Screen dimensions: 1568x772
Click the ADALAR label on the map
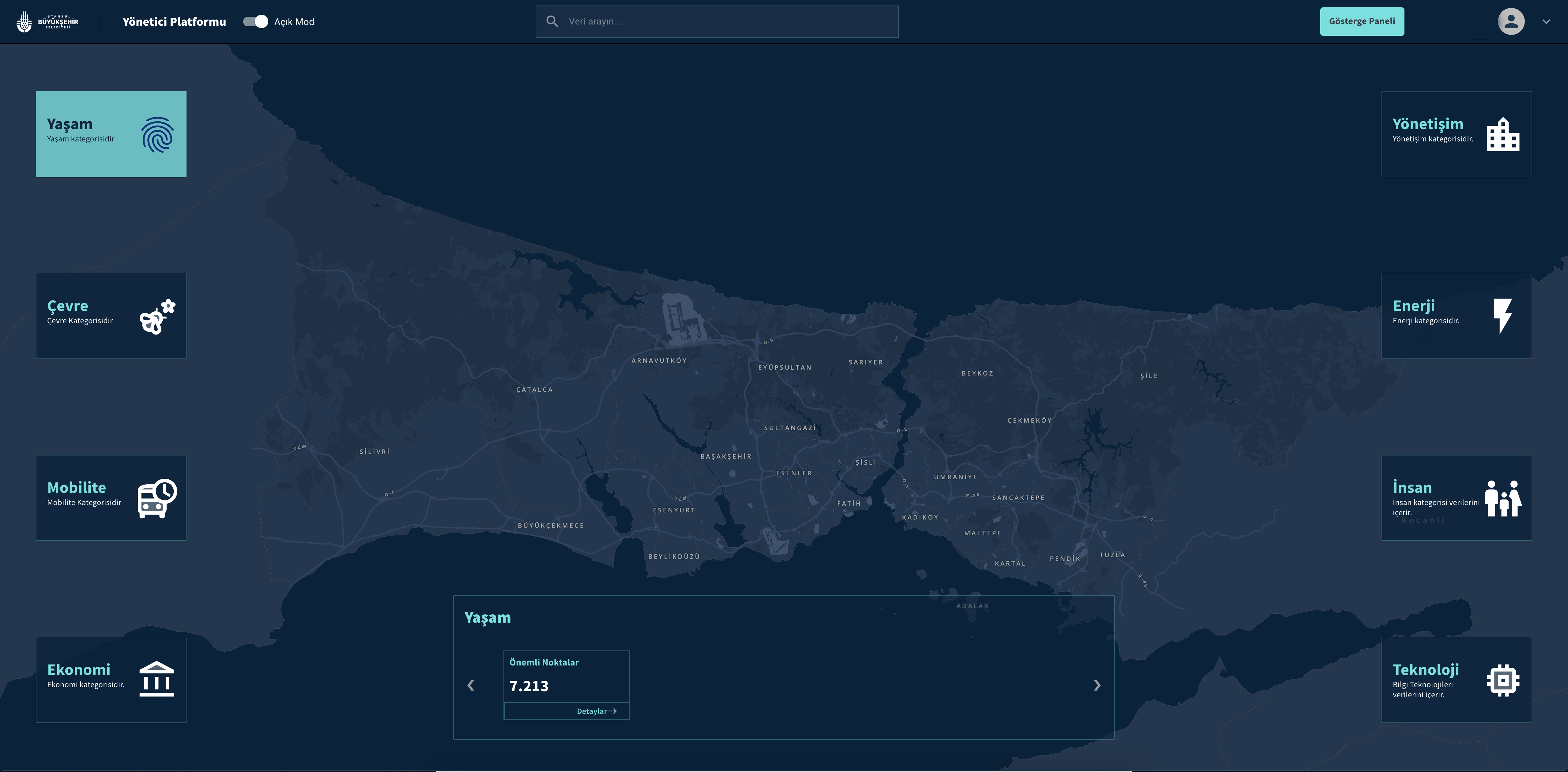tap(973, 606)
